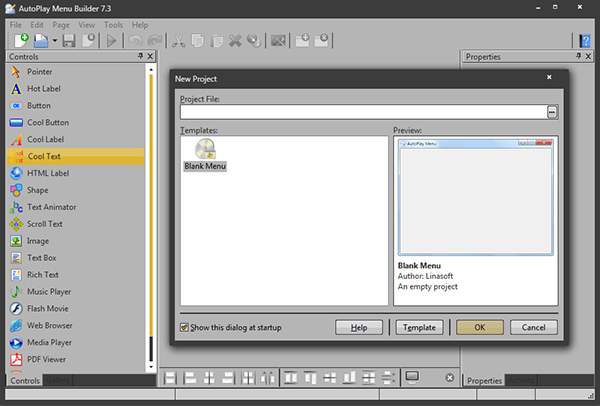The width and height of the screenshot is (600, 406).
Task: Pin the Controls panel
Action: pos(140,56)
